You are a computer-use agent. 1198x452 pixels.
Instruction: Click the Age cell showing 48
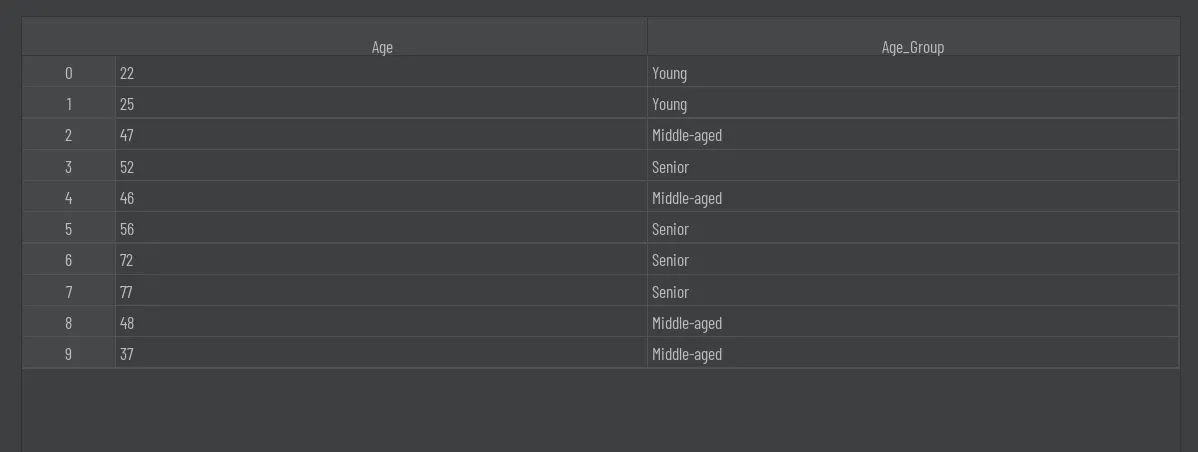pyautogui.click(x=127, y=323)
